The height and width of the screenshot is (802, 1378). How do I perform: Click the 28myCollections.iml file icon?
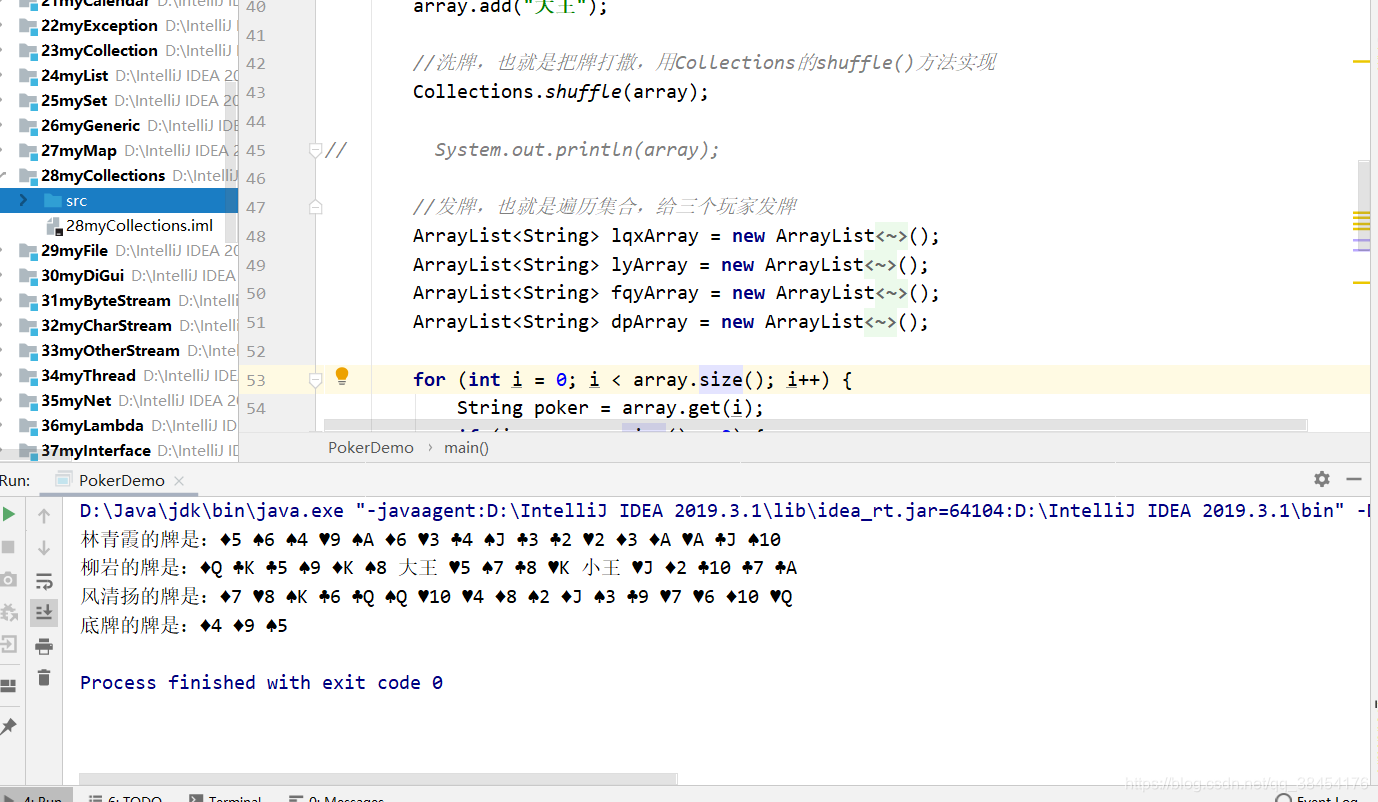(x=55, y=226)
